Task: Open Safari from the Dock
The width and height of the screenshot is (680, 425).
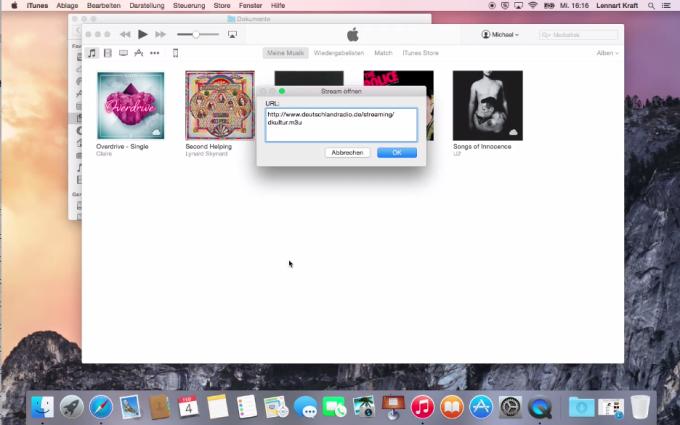Action: (x=101, y=407)
